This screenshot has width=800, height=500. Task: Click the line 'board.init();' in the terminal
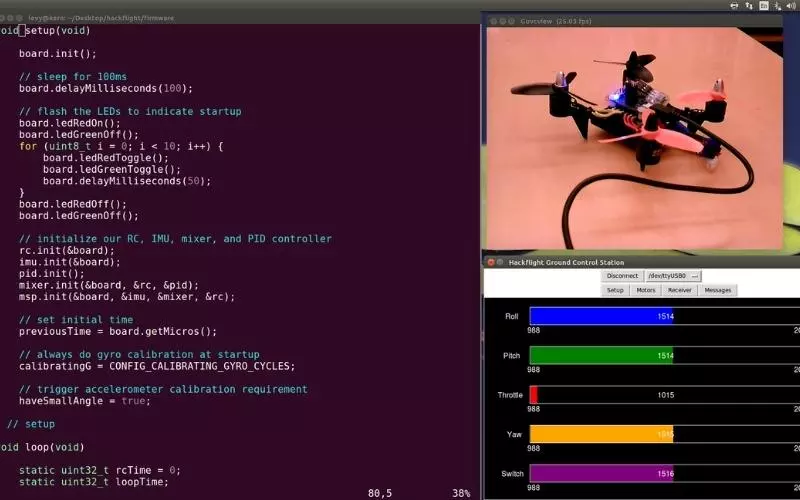58,54
